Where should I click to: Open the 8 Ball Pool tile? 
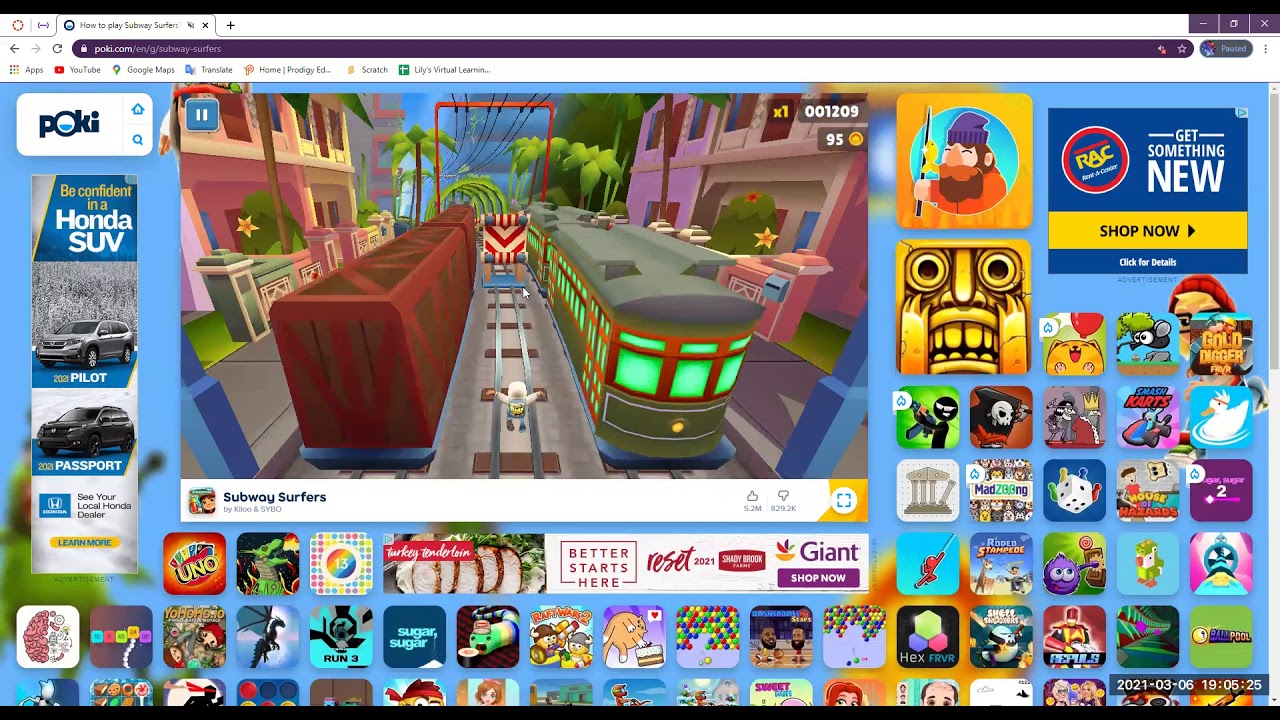pos(1221,637)
